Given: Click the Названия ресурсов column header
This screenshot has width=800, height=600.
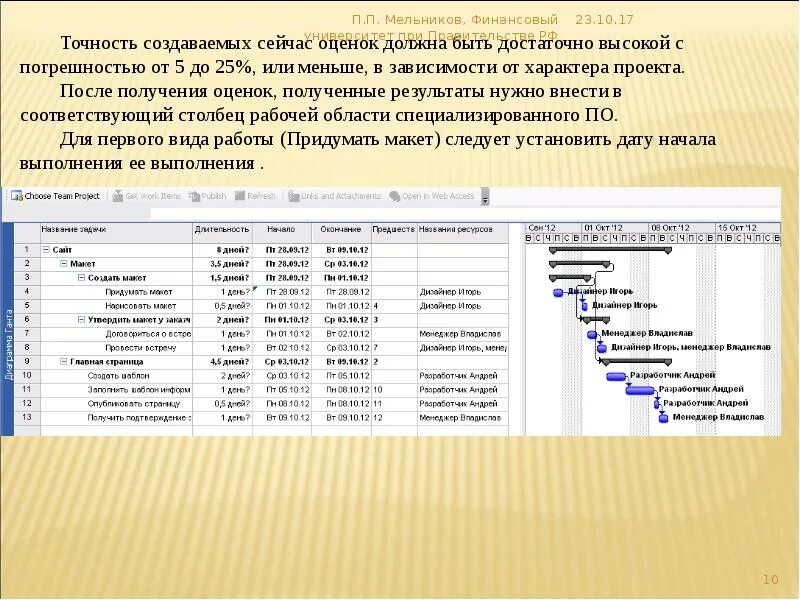Looking at the screenshot, I should (463, 233).
